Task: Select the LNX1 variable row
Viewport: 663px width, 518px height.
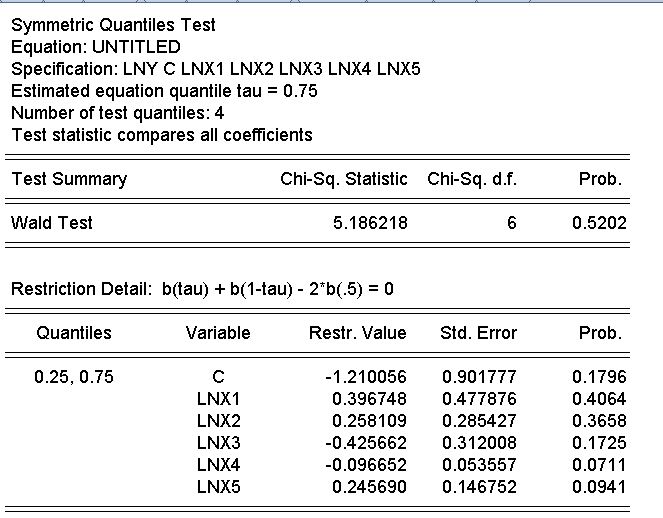Action: pyautogui.click(x=218, y=399)
